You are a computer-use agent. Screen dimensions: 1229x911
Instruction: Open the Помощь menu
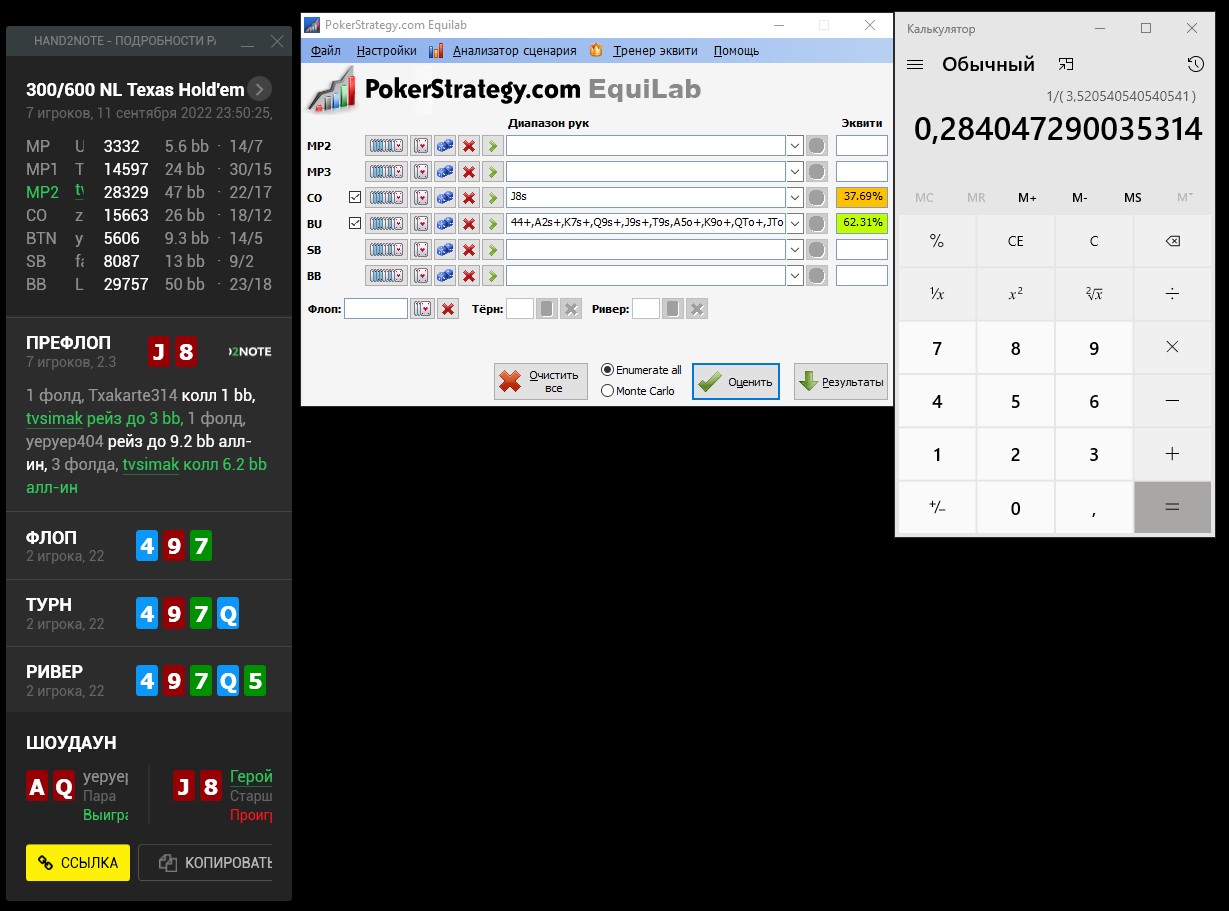tap(736, 51)
